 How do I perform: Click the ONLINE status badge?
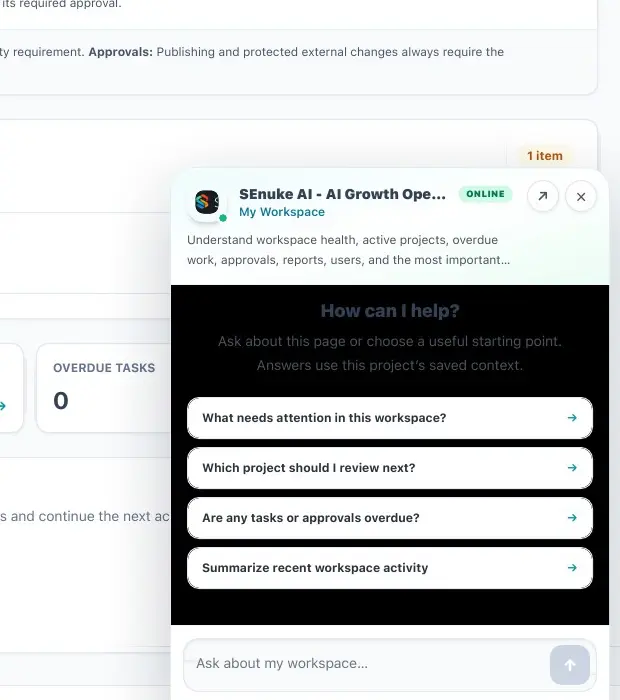pos(485,194)
